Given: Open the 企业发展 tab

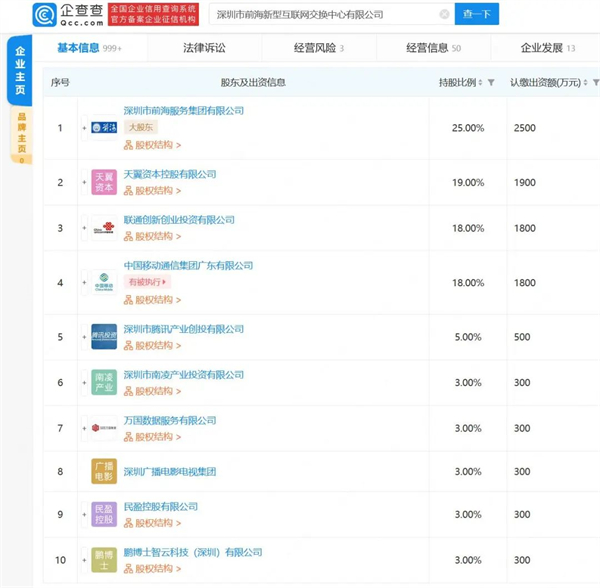Looking at the screenshot, I should pyautogui.click(x=548, y=48).
